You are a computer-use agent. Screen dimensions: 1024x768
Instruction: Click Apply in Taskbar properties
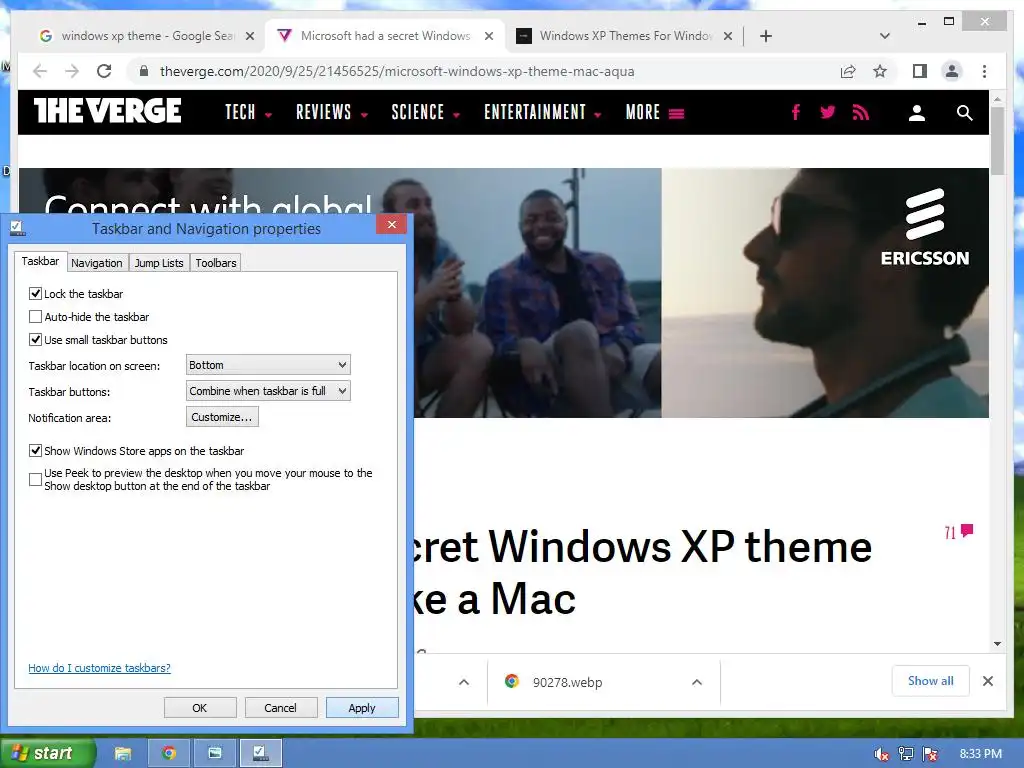(x=362, y=708)
